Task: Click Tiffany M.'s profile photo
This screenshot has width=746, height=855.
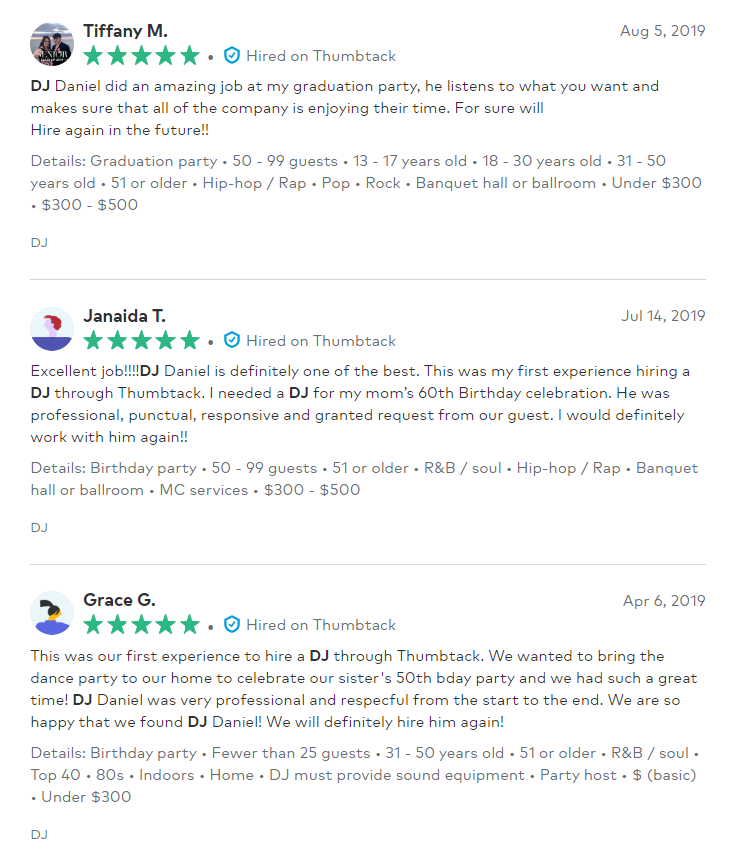Action: point(52,44)
